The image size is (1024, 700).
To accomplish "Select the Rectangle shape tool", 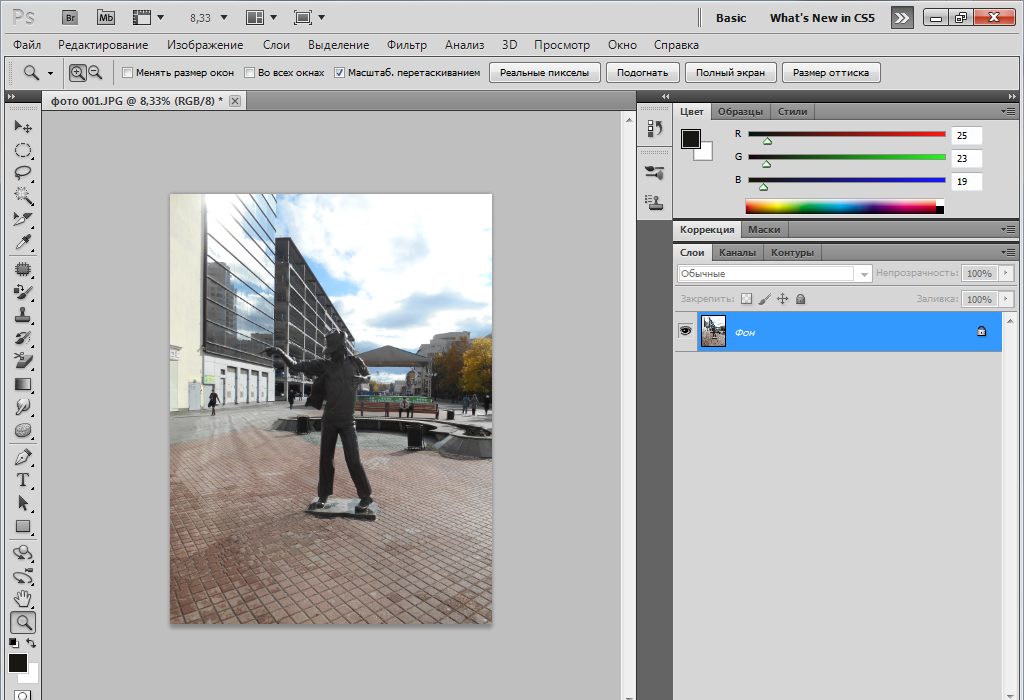I will tap(23, 526).
